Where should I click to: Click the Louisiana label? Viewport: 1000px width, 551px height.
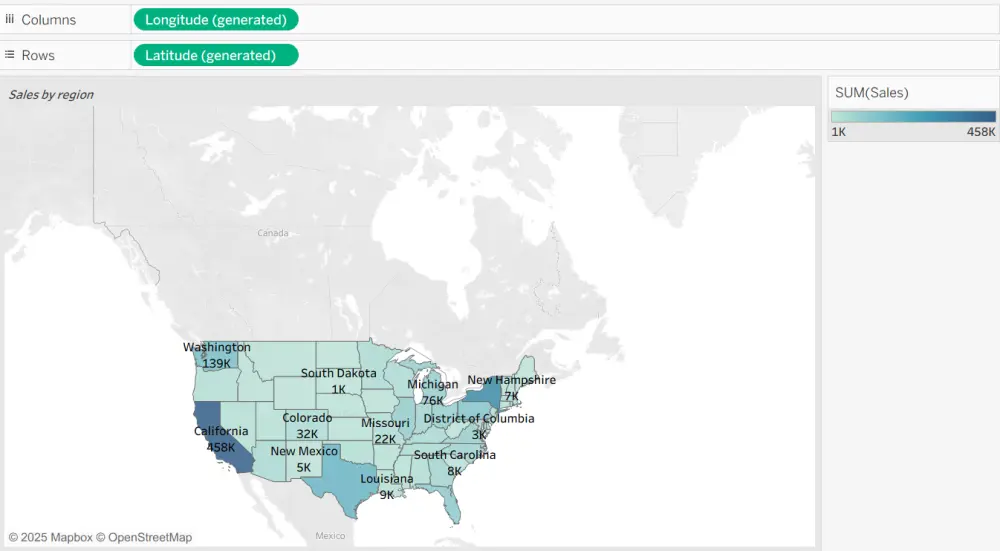point(387,478)
